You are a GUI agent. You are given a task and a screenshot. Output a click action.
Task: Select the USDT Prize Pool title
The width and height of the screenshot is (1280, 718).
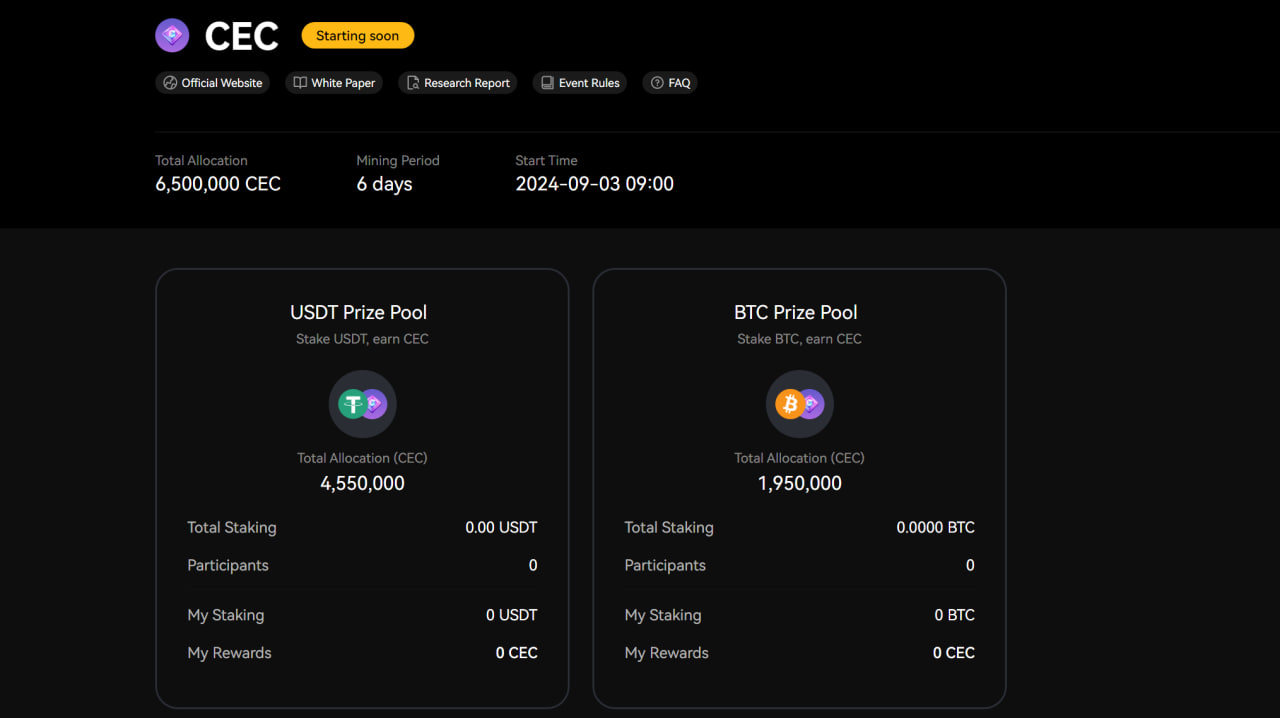(x=359, y=312)
